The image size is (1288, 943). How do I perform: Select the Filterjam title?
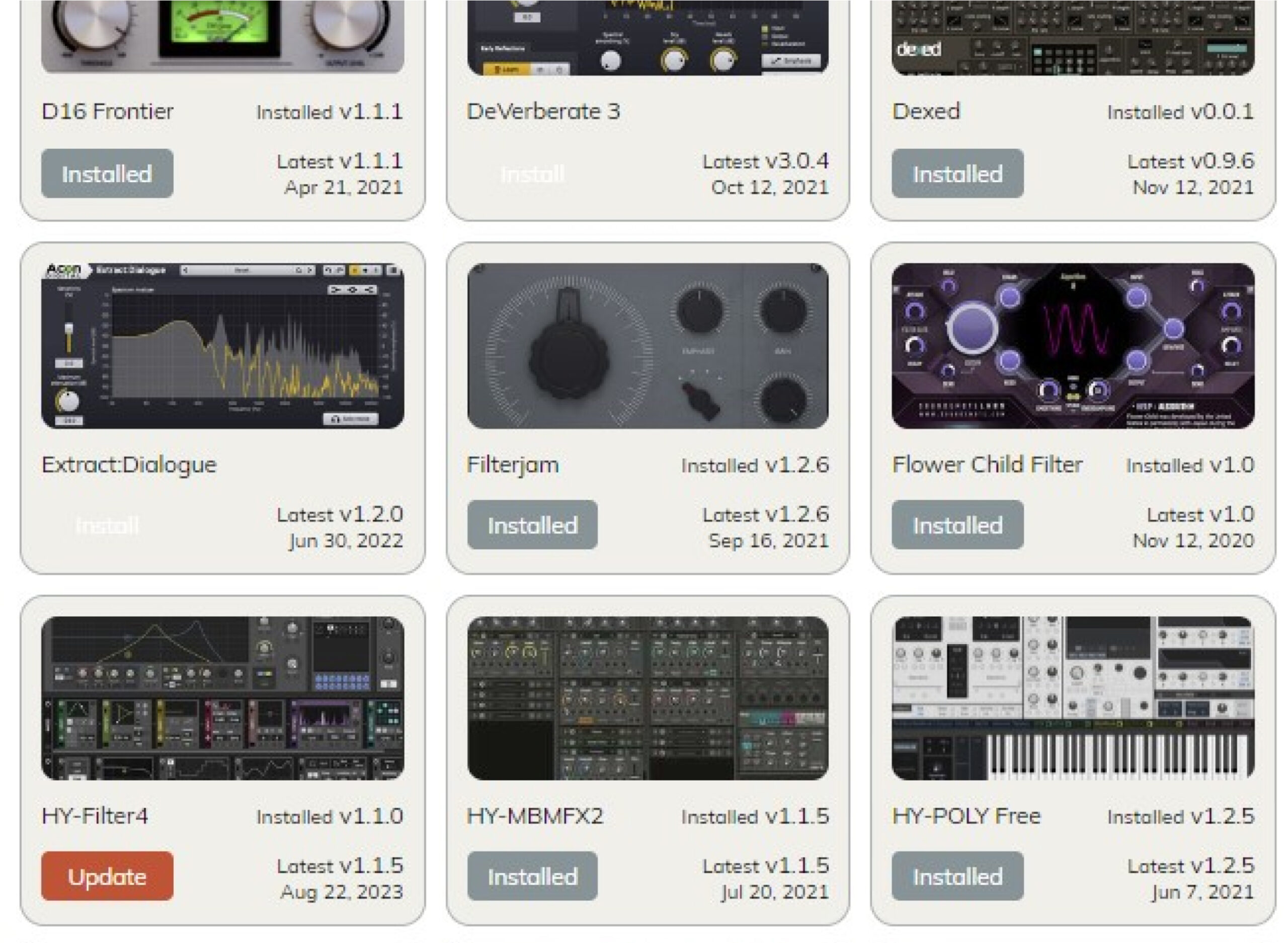[513, 465]
